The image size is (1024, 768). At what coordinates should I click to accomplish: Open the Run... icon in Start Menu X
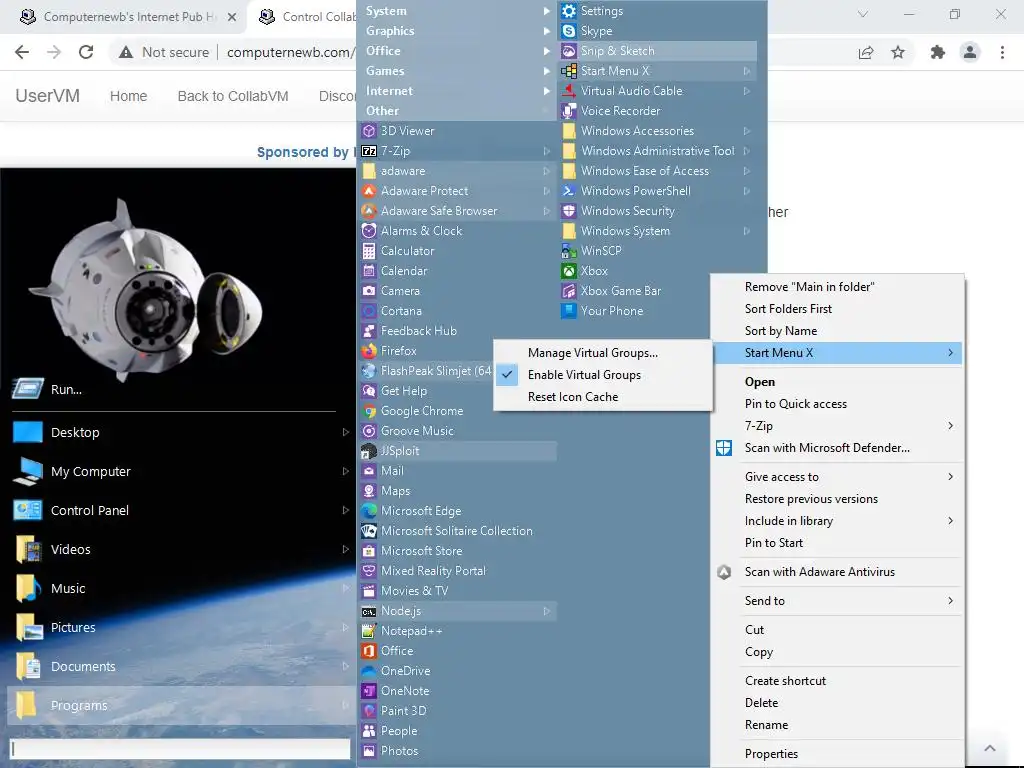[x=27, y=389]
